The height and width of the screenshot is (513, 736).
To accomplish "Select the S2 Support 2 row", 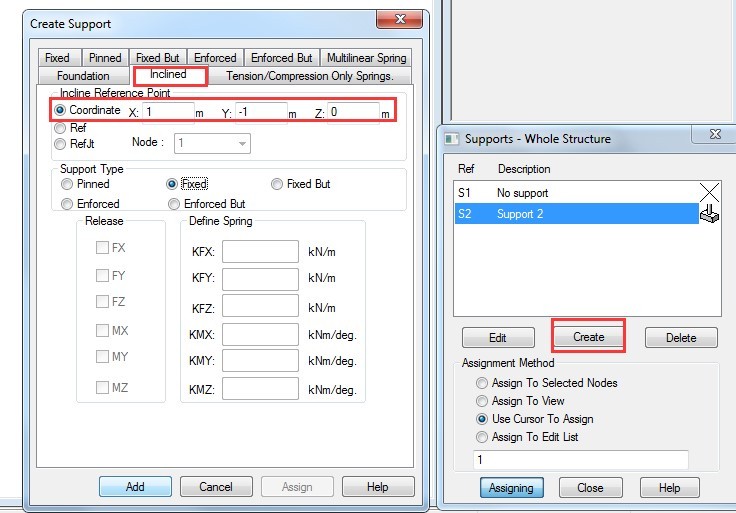I will pyautogui.click(x=576, y=214).
